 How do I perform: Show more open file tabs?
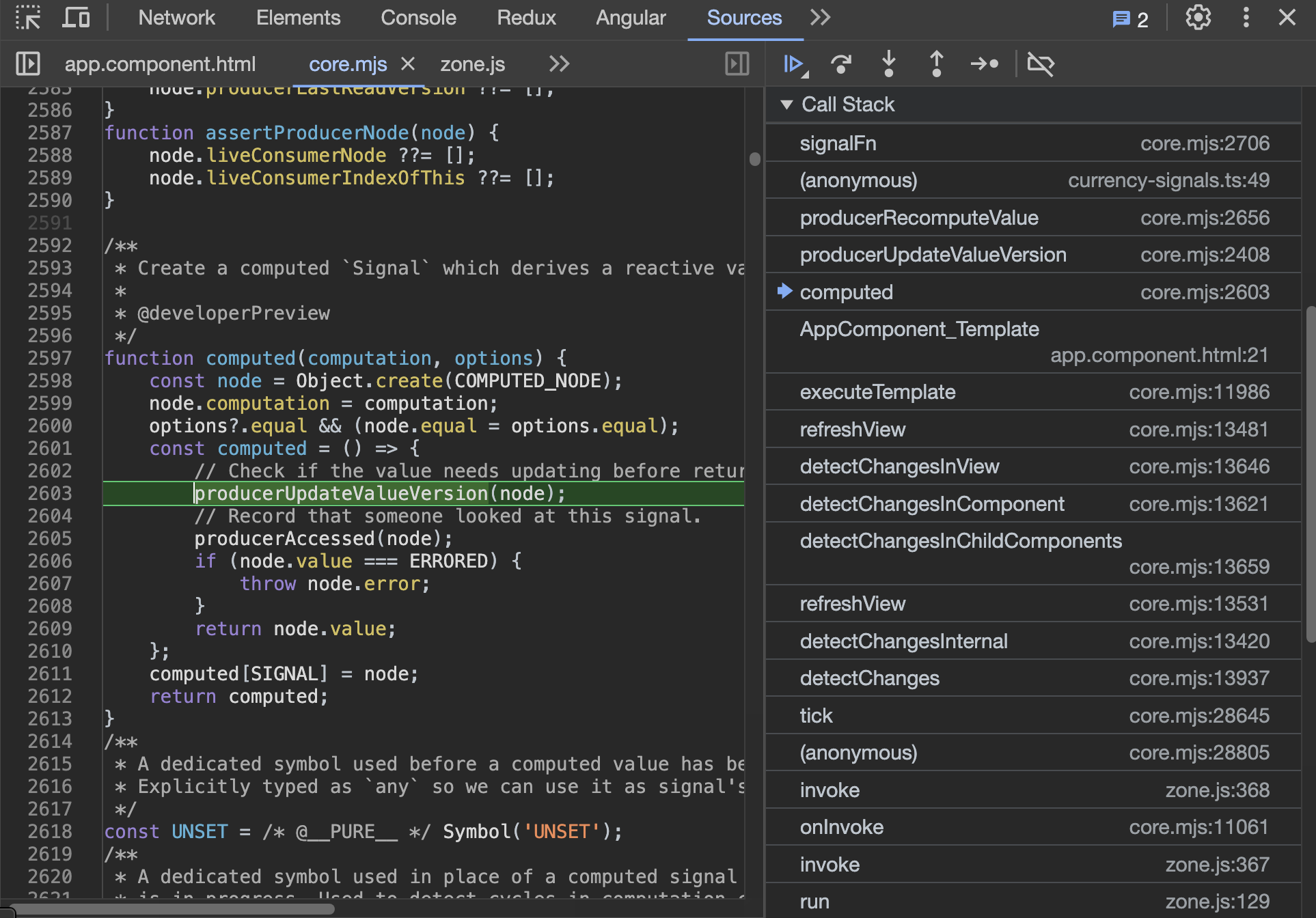[559, 64]
